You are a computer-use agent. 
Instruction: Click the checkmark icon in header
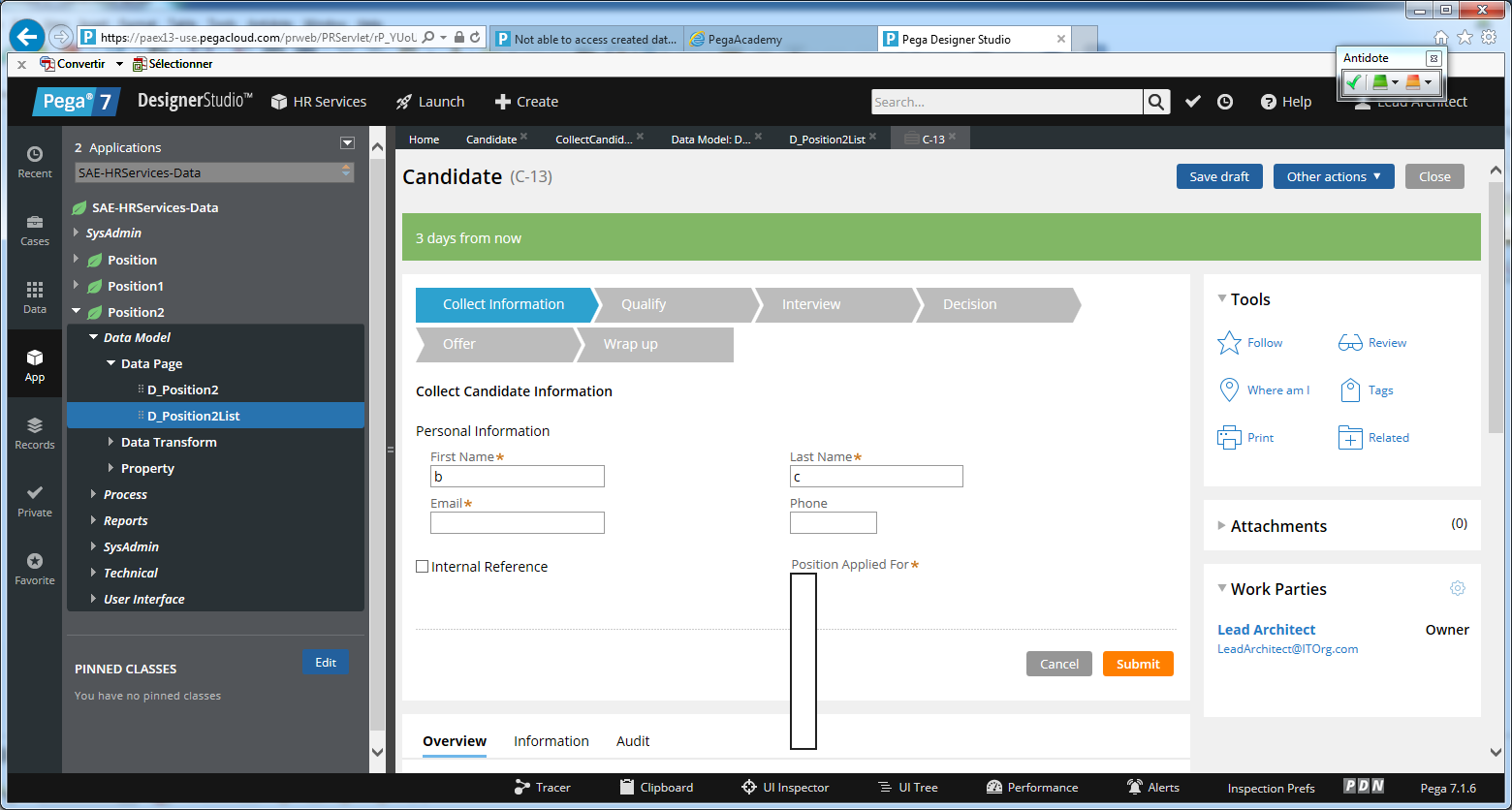coord(1193,102)
